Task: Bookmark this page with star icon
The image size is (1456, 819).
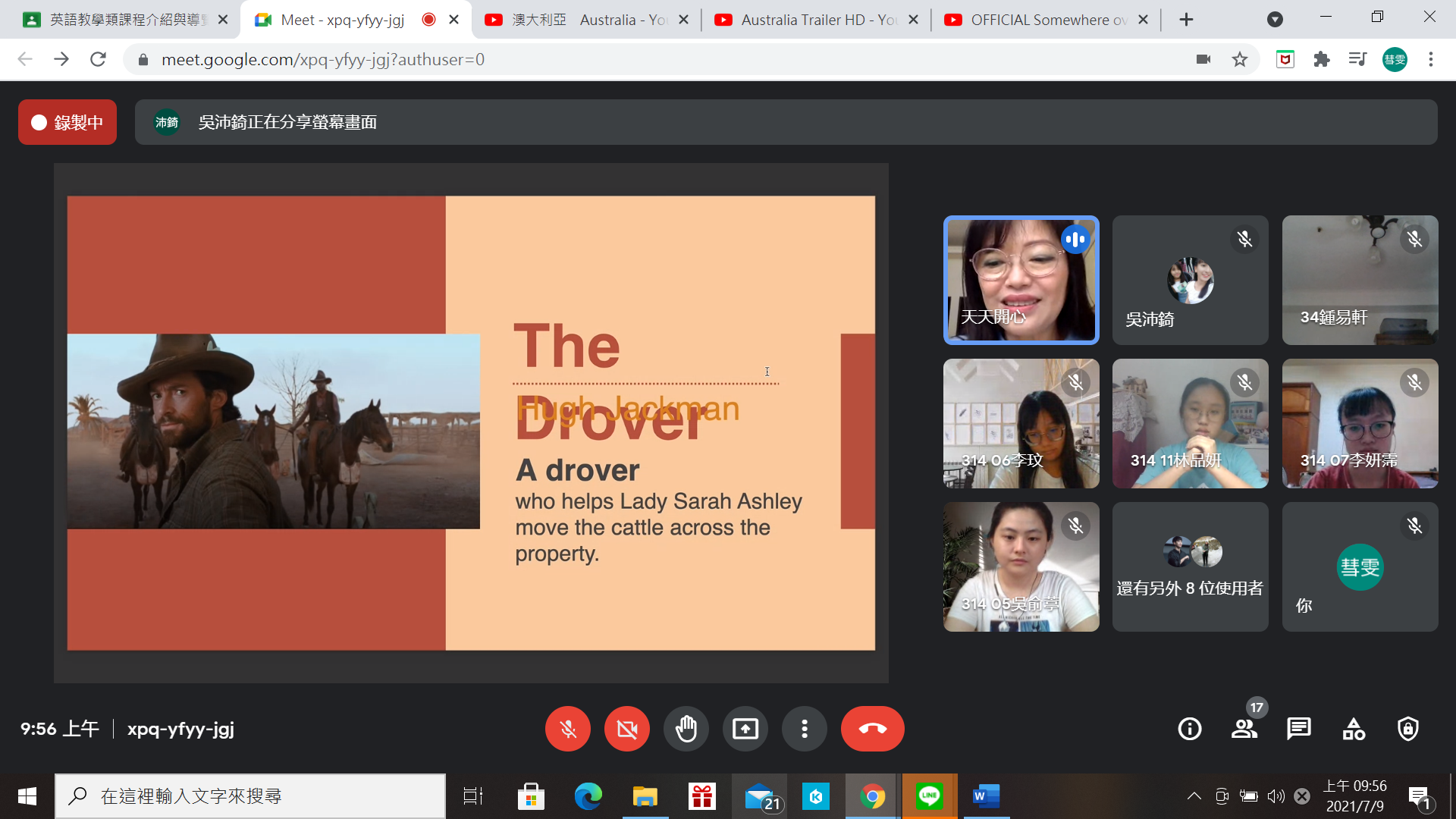Action: tap(1239, 59)
